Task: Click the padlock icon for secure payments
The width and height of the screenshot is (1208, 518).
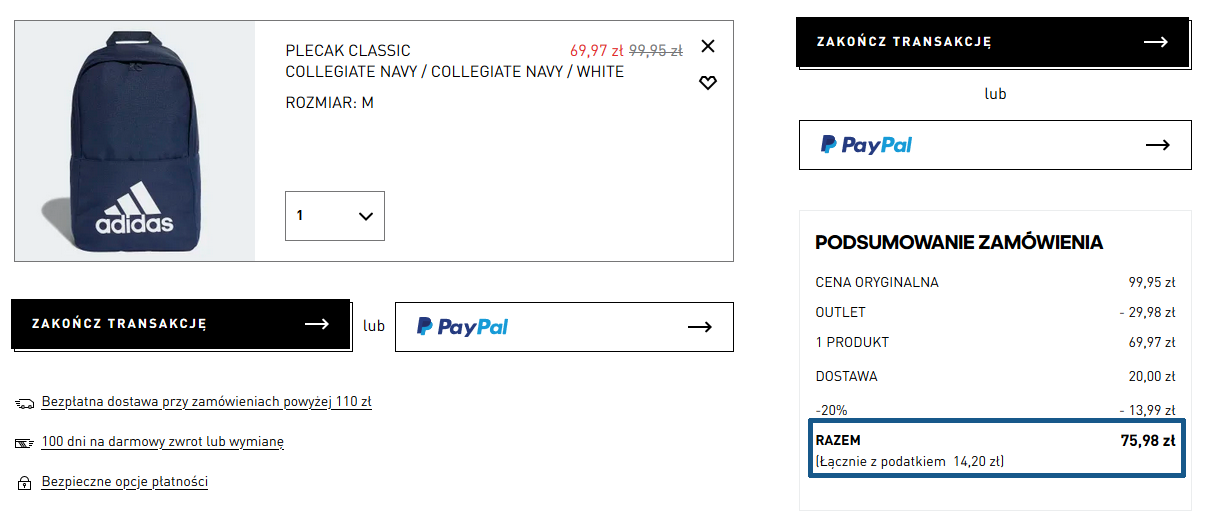Action: [x=25, y=483]
